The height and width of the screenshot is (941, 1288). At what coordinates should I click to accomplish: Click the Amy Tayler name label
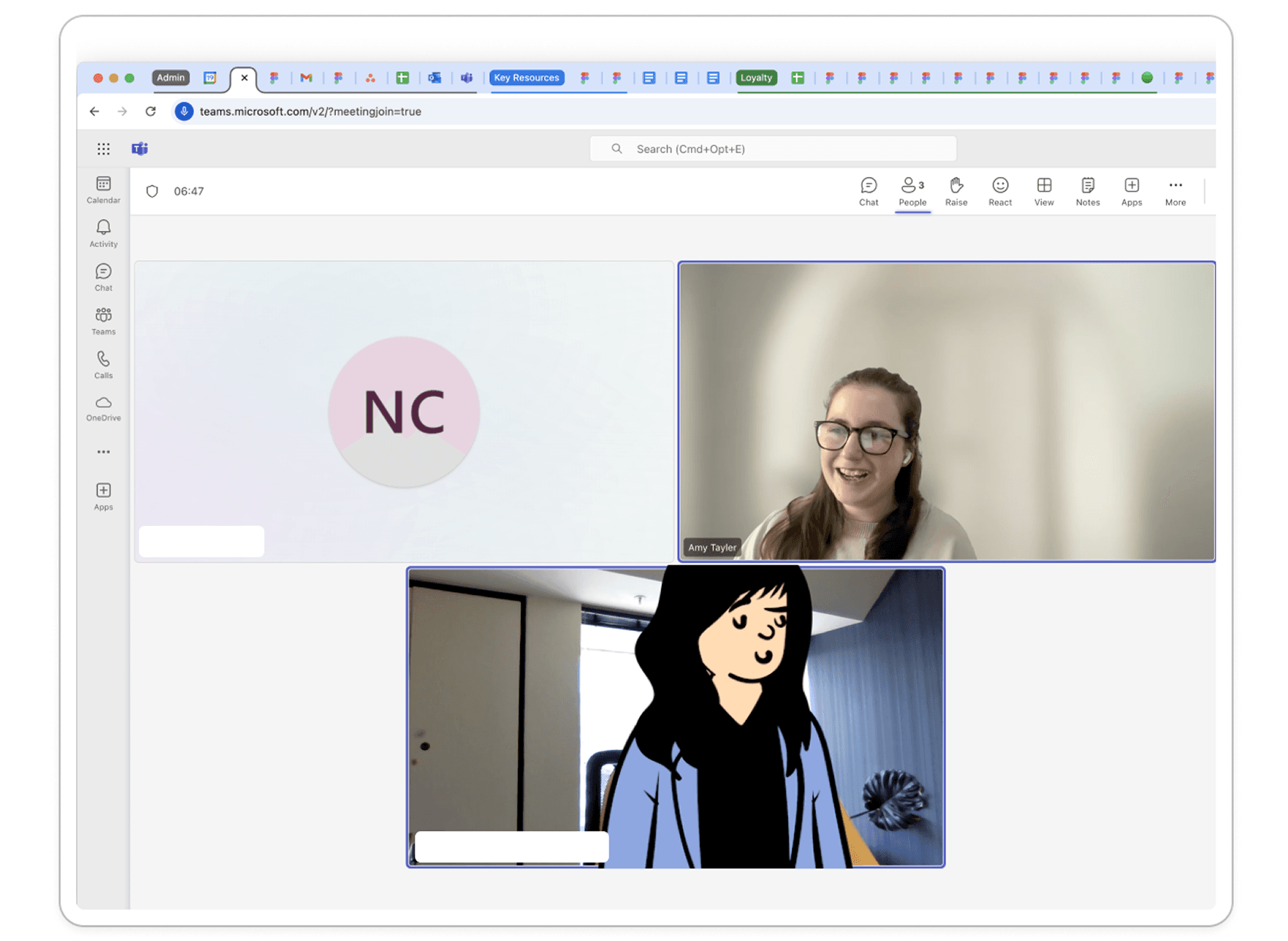712,547
